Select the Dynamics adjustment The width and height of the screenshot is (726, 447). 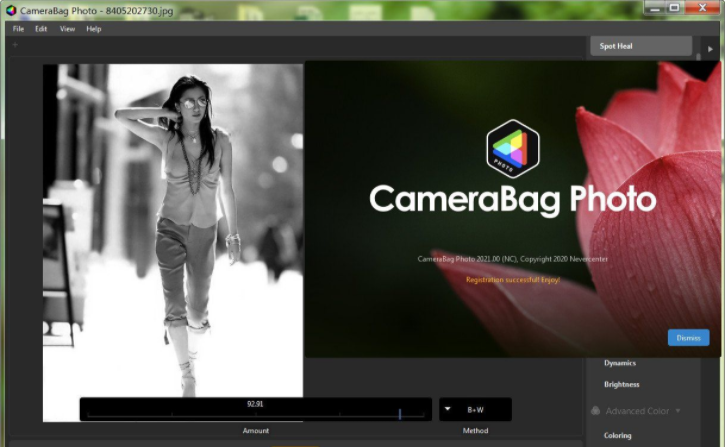pyautogui.click(x=620, y=363)
